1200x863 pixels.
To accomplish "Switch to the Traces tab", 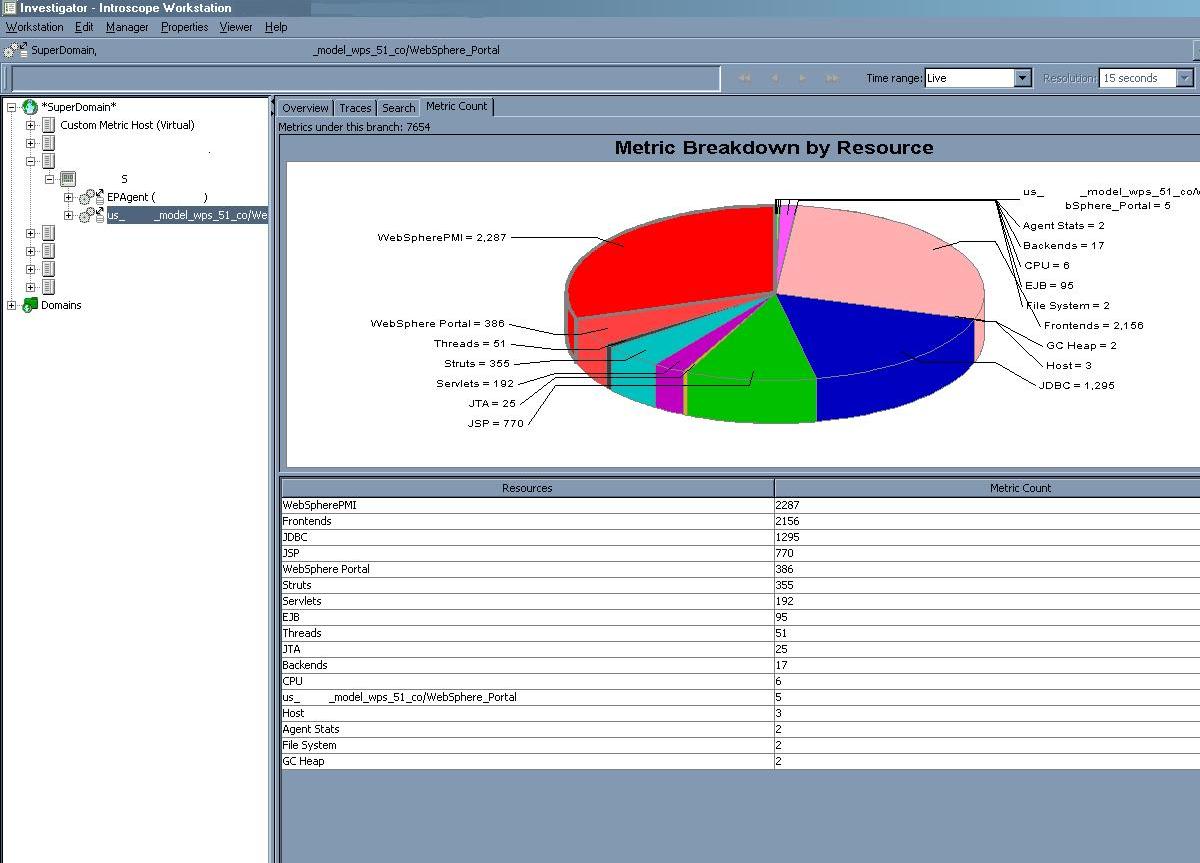I will coord(355,108).
